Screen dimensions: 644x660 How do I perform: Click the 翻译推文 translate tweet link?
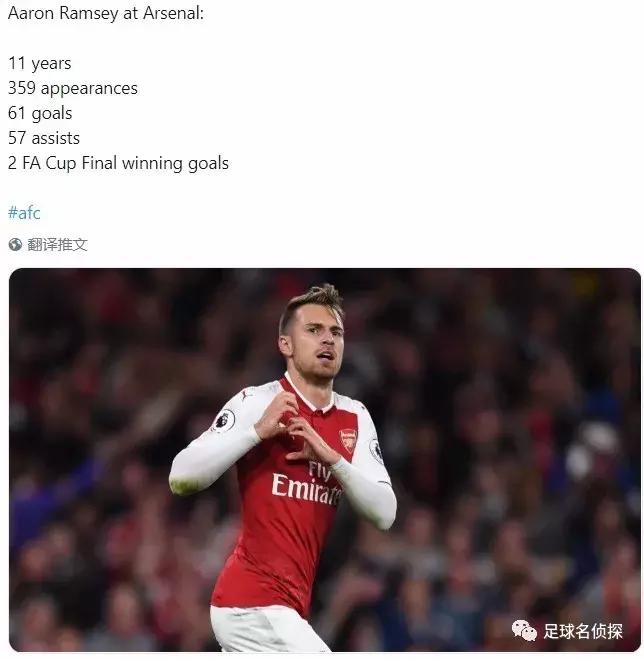click(57, 244)
